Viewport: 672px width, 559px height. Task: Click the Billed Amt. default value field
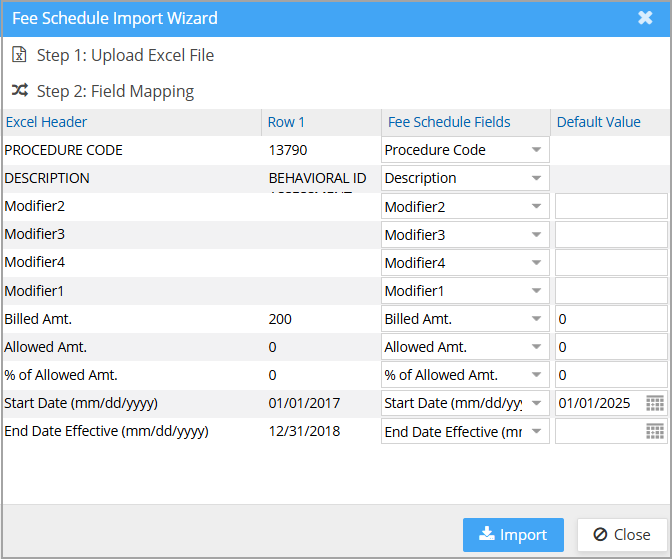[x=610, y=319]
